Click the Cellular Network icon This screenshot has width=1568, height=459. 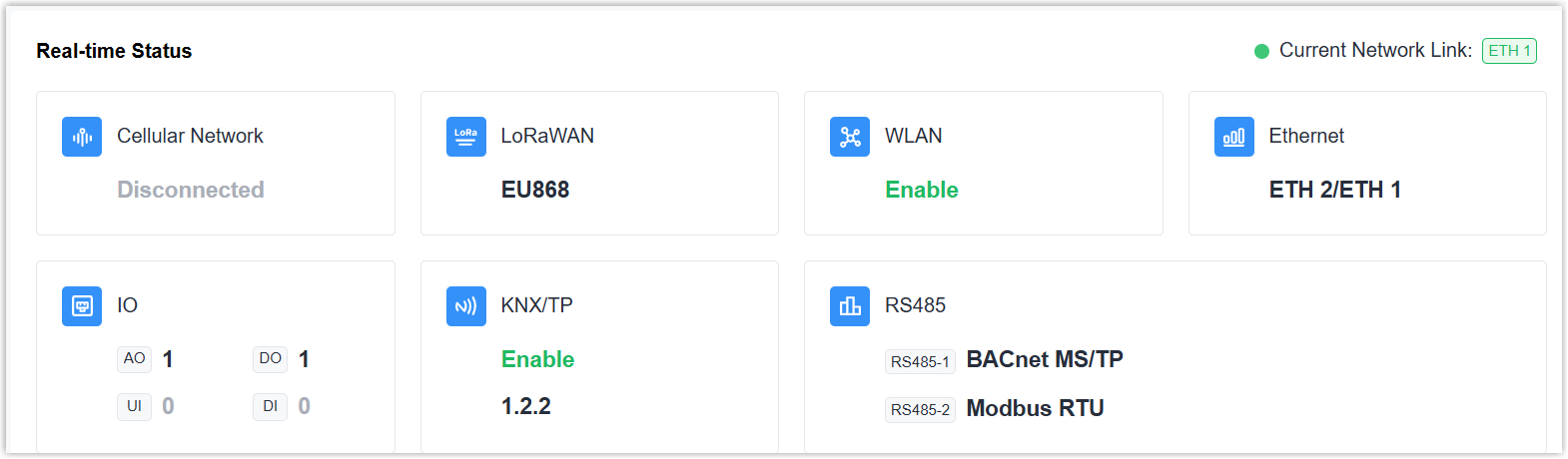[82, 137]
